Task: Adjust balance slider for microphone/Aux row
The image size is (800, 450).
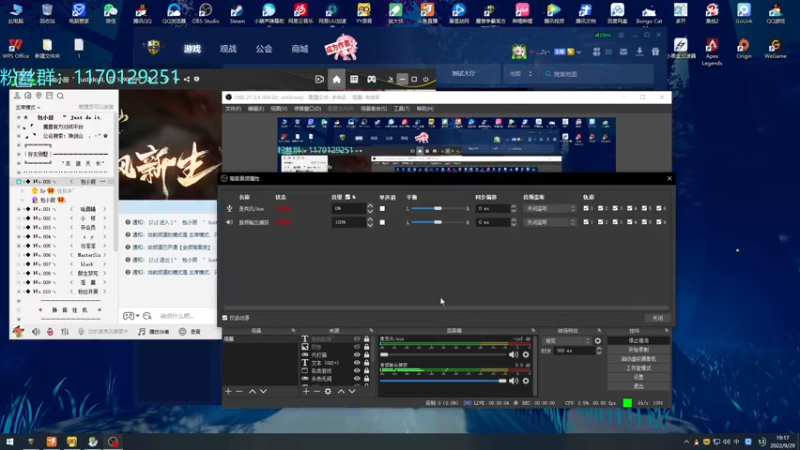Action: [438, 209]
